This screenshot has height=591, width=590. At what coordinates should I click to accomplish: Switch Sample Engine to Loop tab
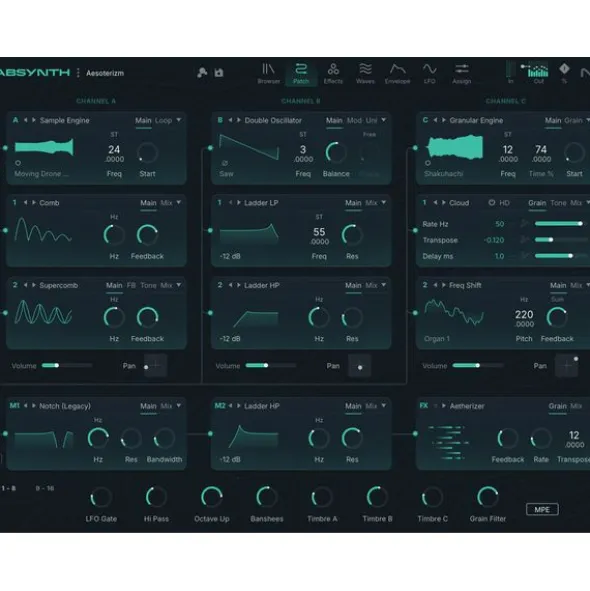163,121
